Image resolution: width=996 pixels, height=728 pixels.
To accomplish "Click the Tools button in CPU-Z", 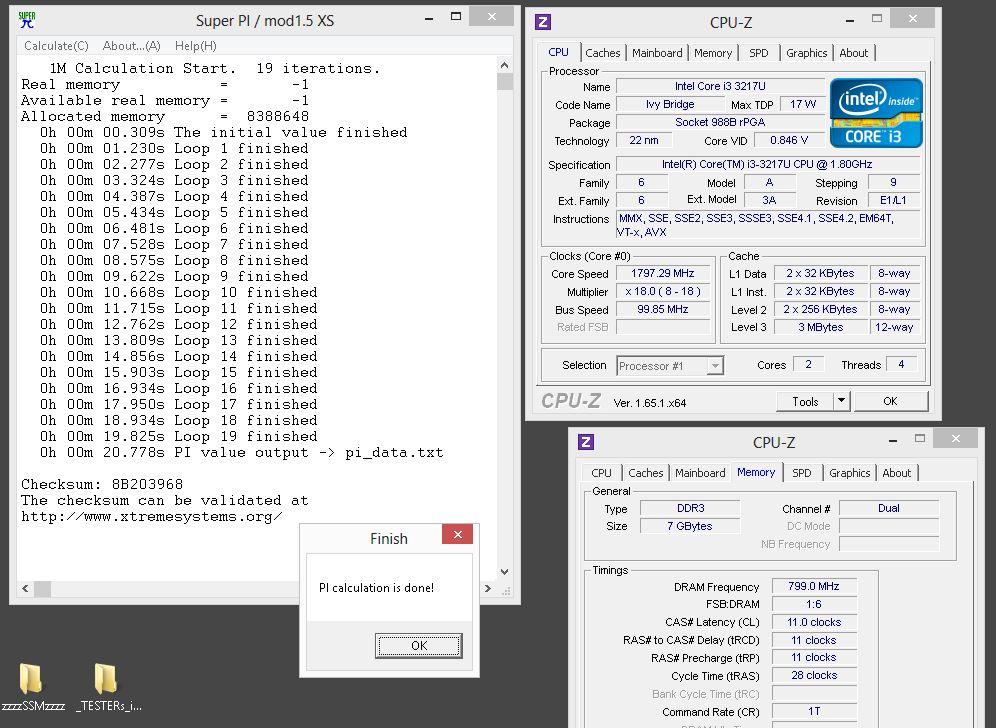I will pyautogui.click(x=805, y=401).
